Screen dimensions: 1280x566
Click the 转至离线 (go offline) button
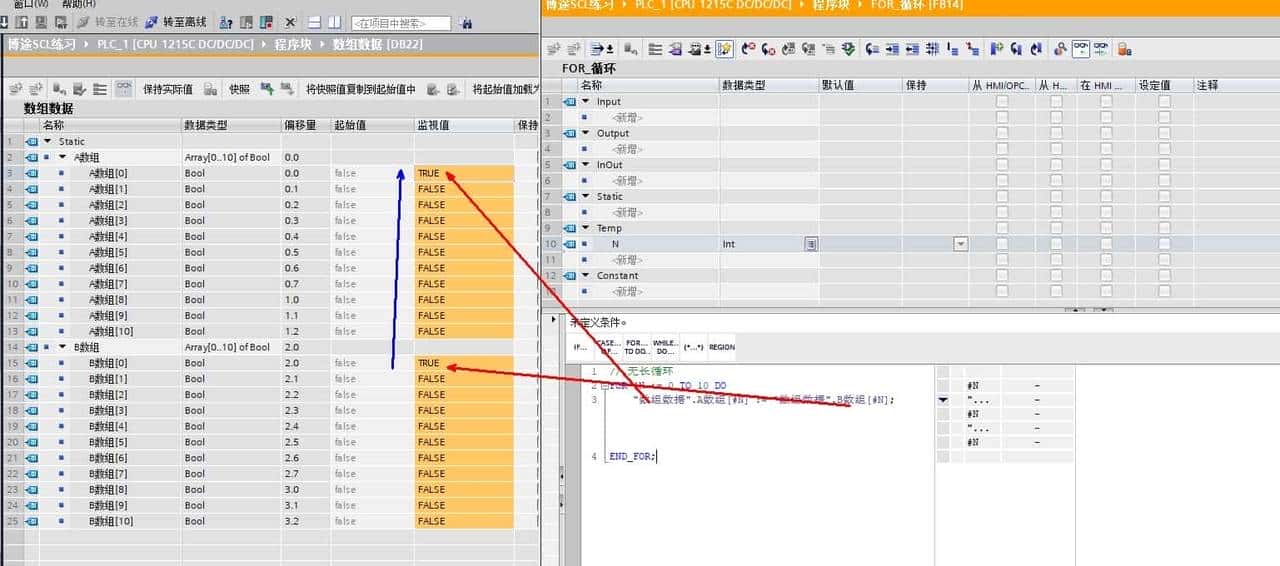(x=176, y=22)
